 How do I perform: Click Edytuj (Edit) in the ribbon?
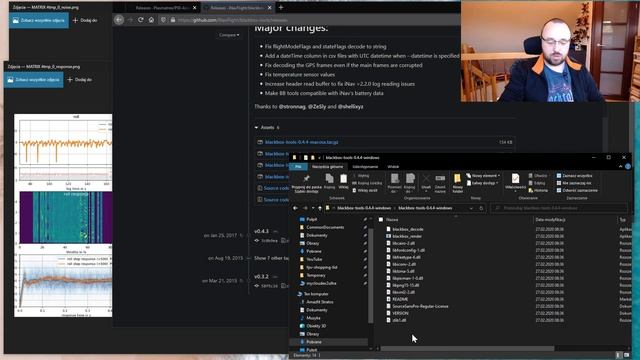537,183
